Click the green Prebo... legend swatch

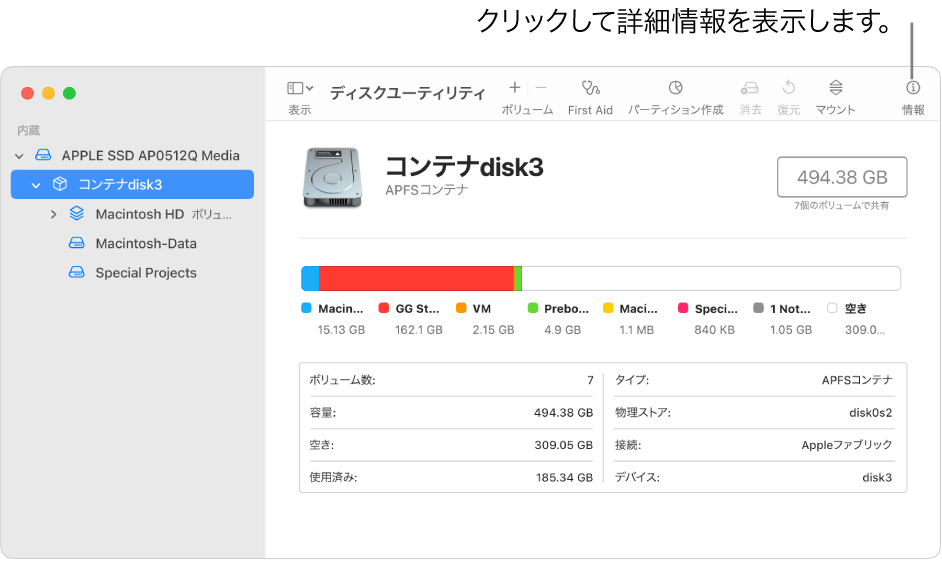(x=532, y=308)
